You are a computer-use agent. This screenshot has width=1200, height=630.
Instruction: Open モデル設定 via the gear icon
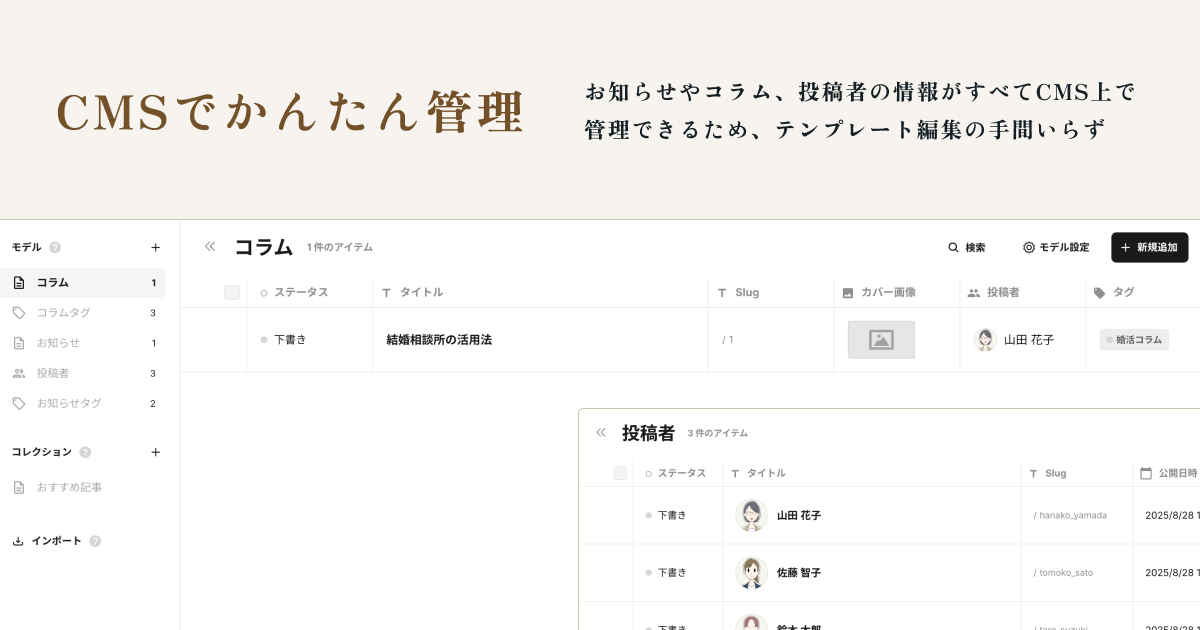pos(1028,247)
